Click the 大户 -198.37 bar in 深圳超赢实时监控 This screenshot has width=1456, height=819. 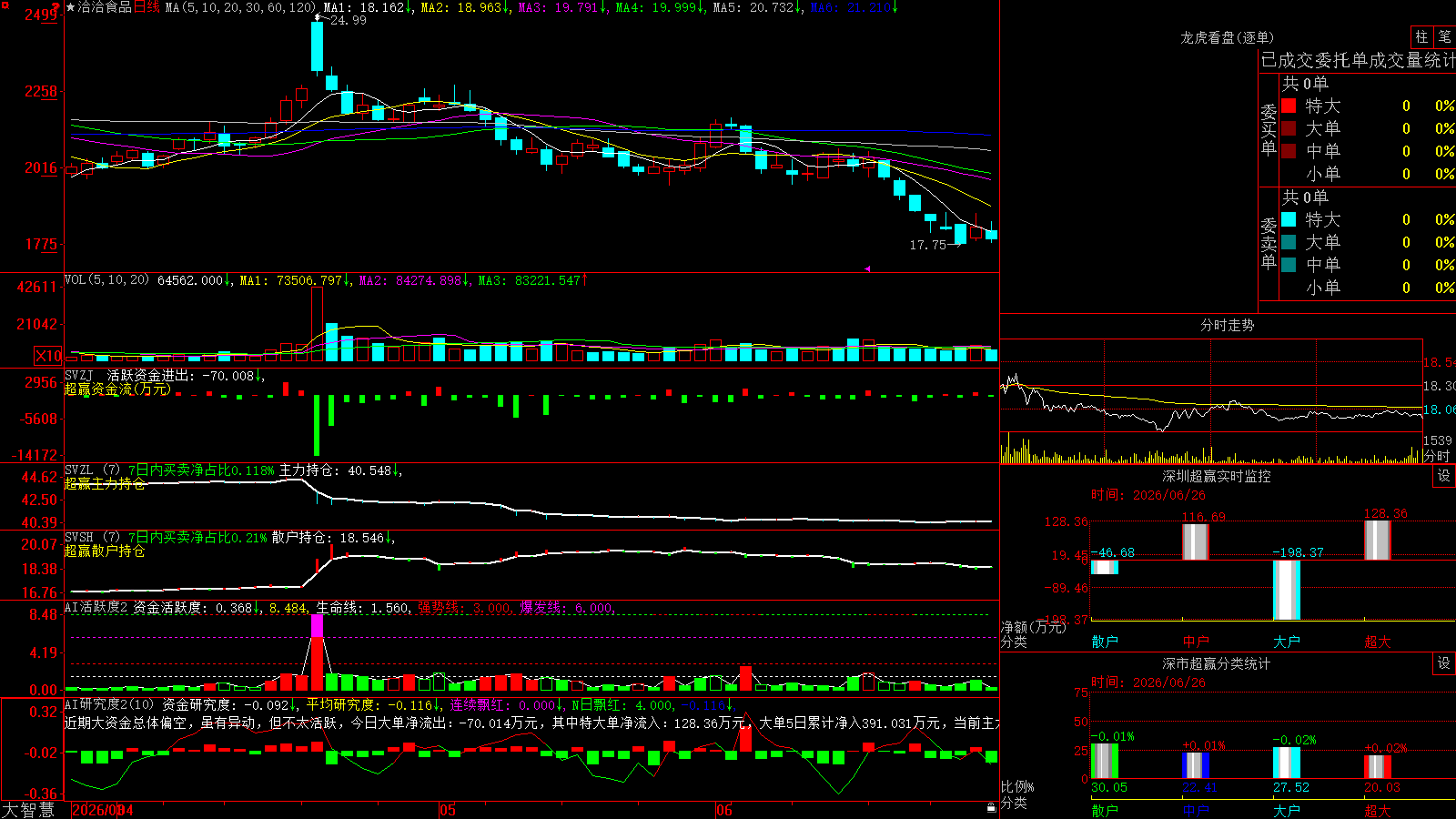[x=1287, y=590]
